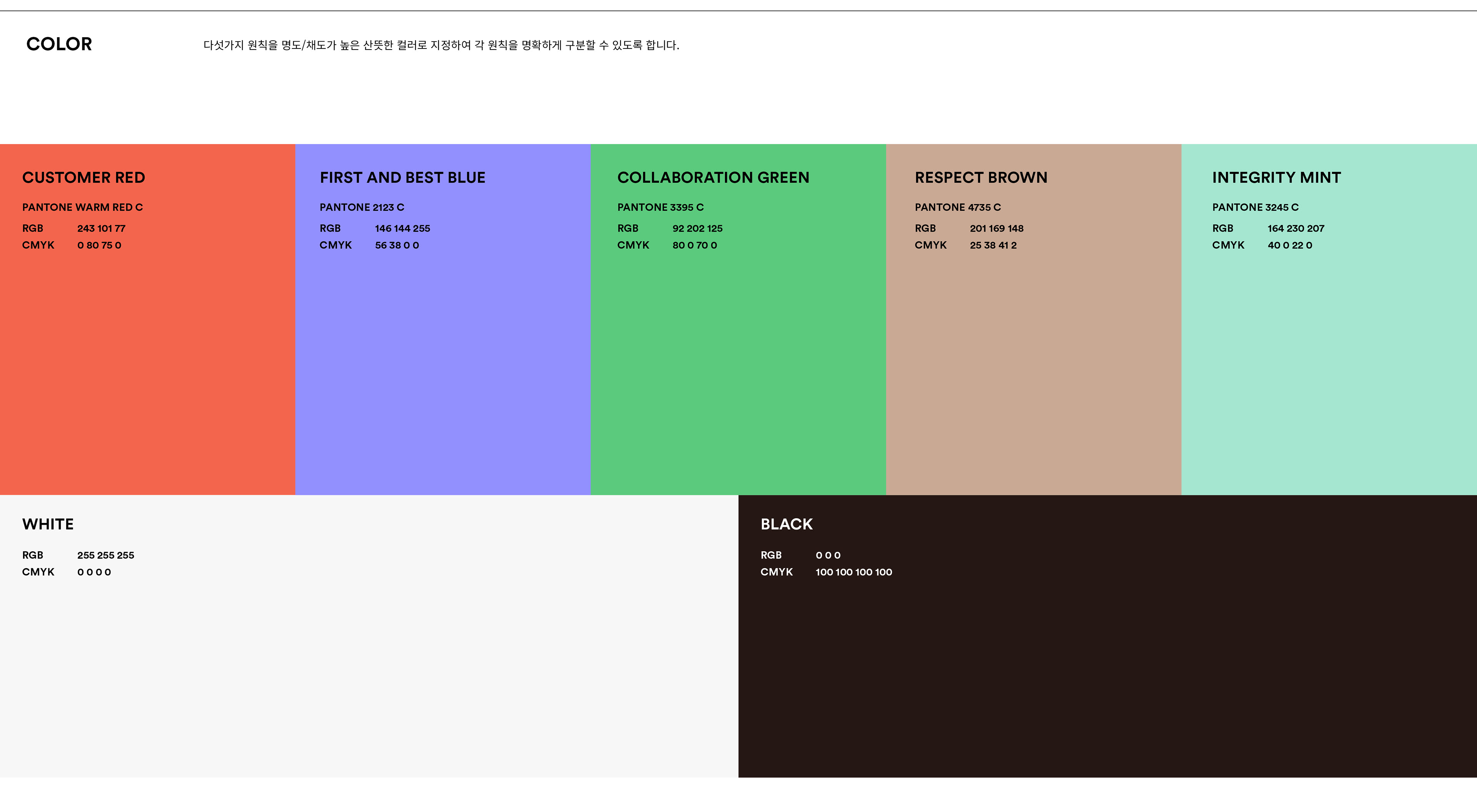Click CMYK value 80 0 70 0
Image resolution: width=1477 pixels, height=812 pixels.
tap(695, 245)
